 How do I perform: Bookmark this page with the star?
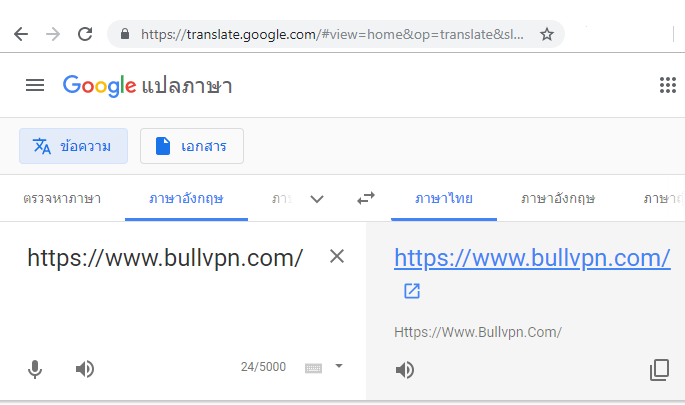[x=547, y=34]
